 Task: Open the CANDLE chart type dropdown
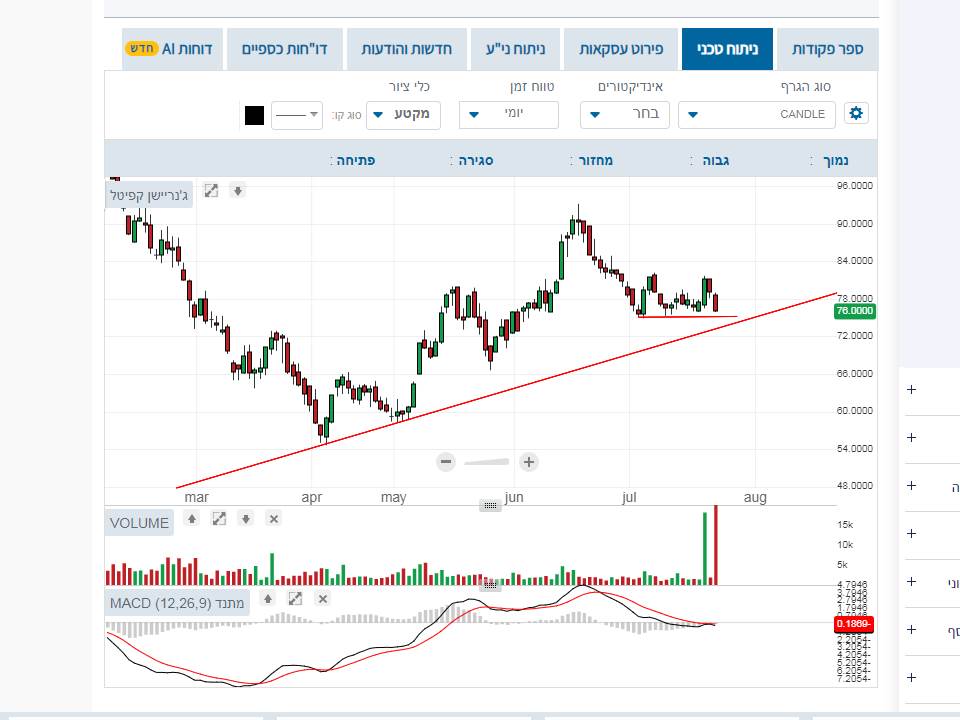[x=757, y=115]
